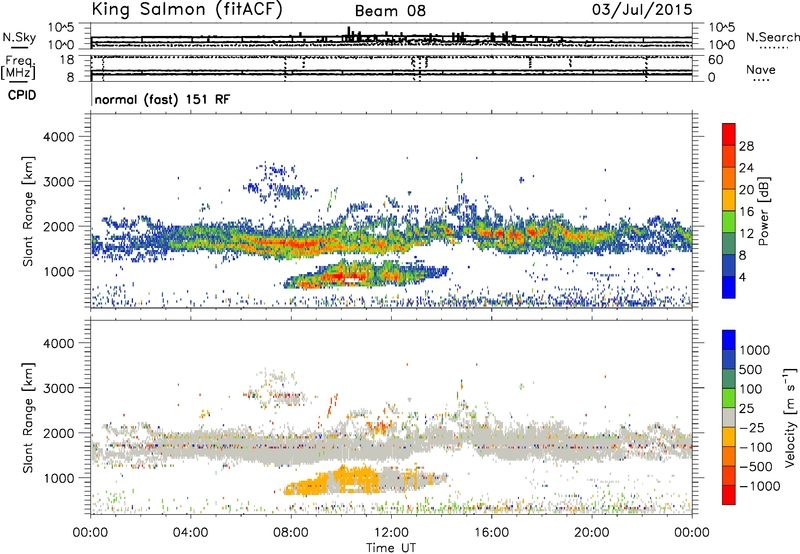
Task: Click the '12:00' time axis tick label
Action: pos(391,533)
